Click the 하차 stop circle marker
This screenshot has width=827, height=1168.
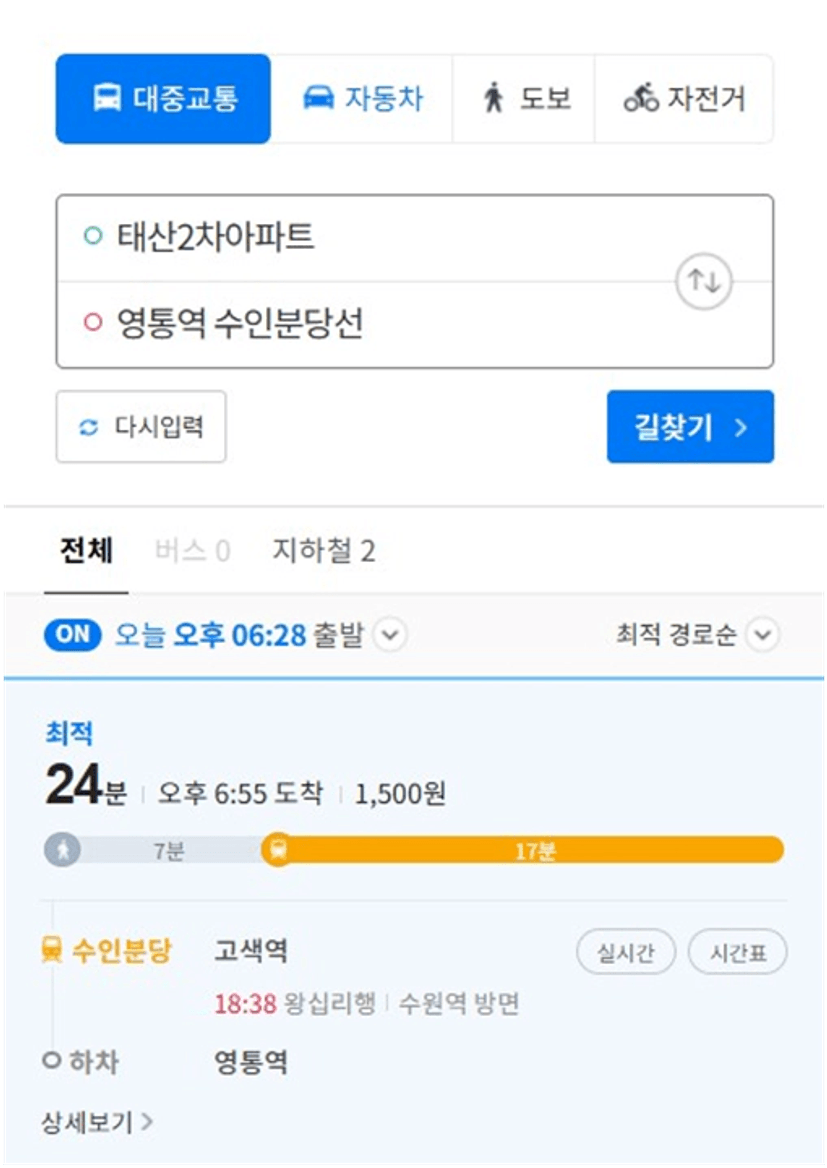pos(51,1059)
